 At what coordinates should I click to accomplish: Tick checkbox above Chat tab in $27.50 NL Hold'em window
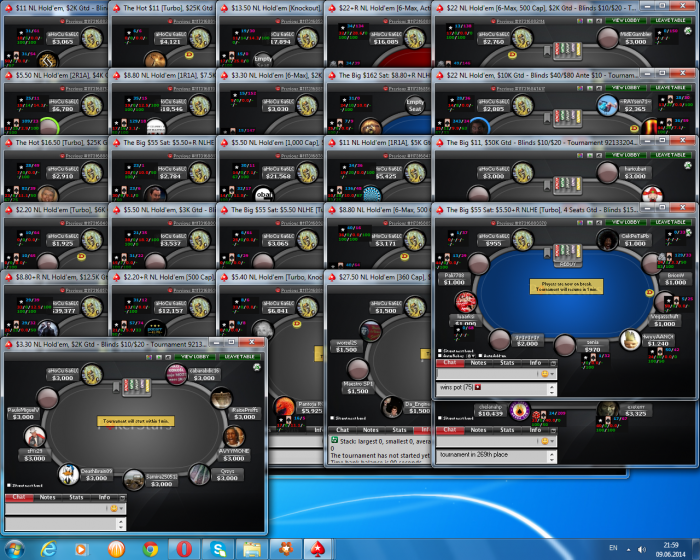click(x=333, y=418)
